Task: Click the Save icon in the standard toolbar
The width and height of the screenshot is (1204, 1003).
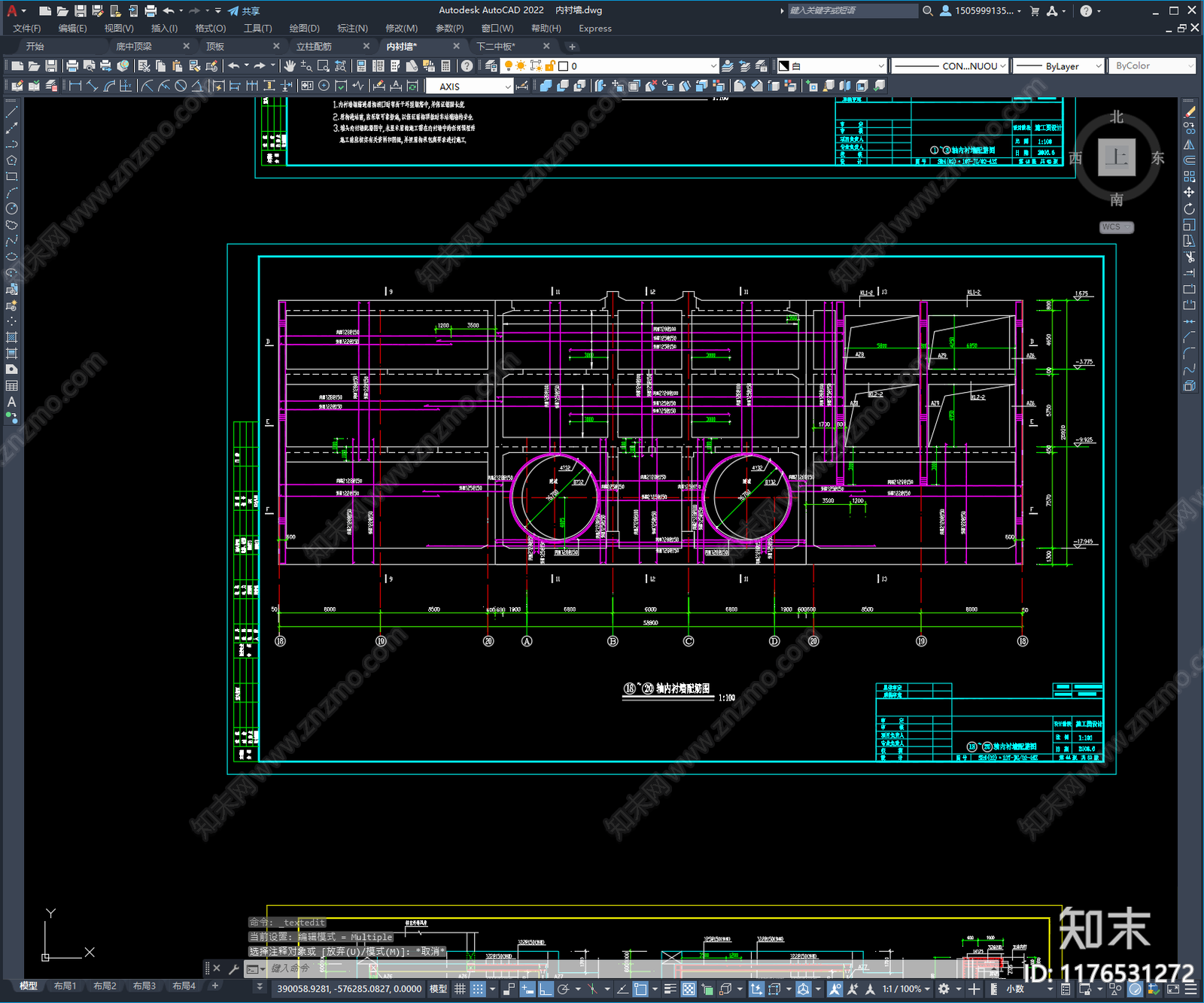Action: [50, 66]
